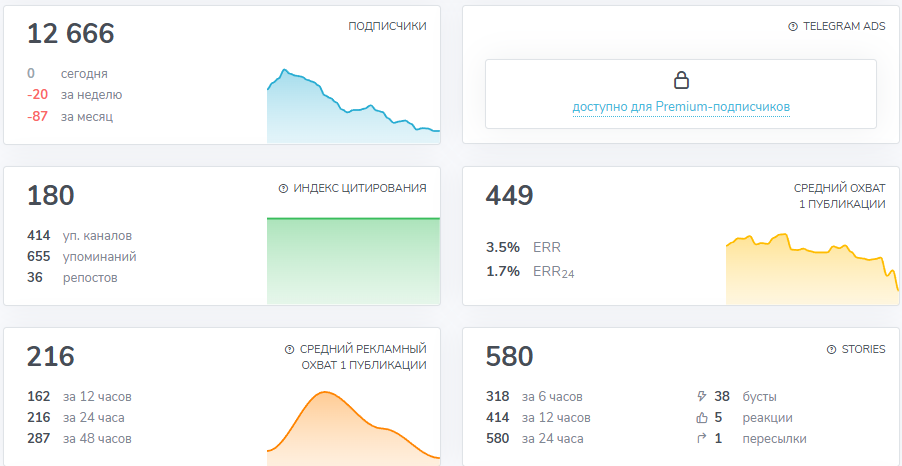Viewport: 902px width, 466px height.
Task: Click the help icon beside TELEGRAM ADS
Action: click(x=793, y=27)
